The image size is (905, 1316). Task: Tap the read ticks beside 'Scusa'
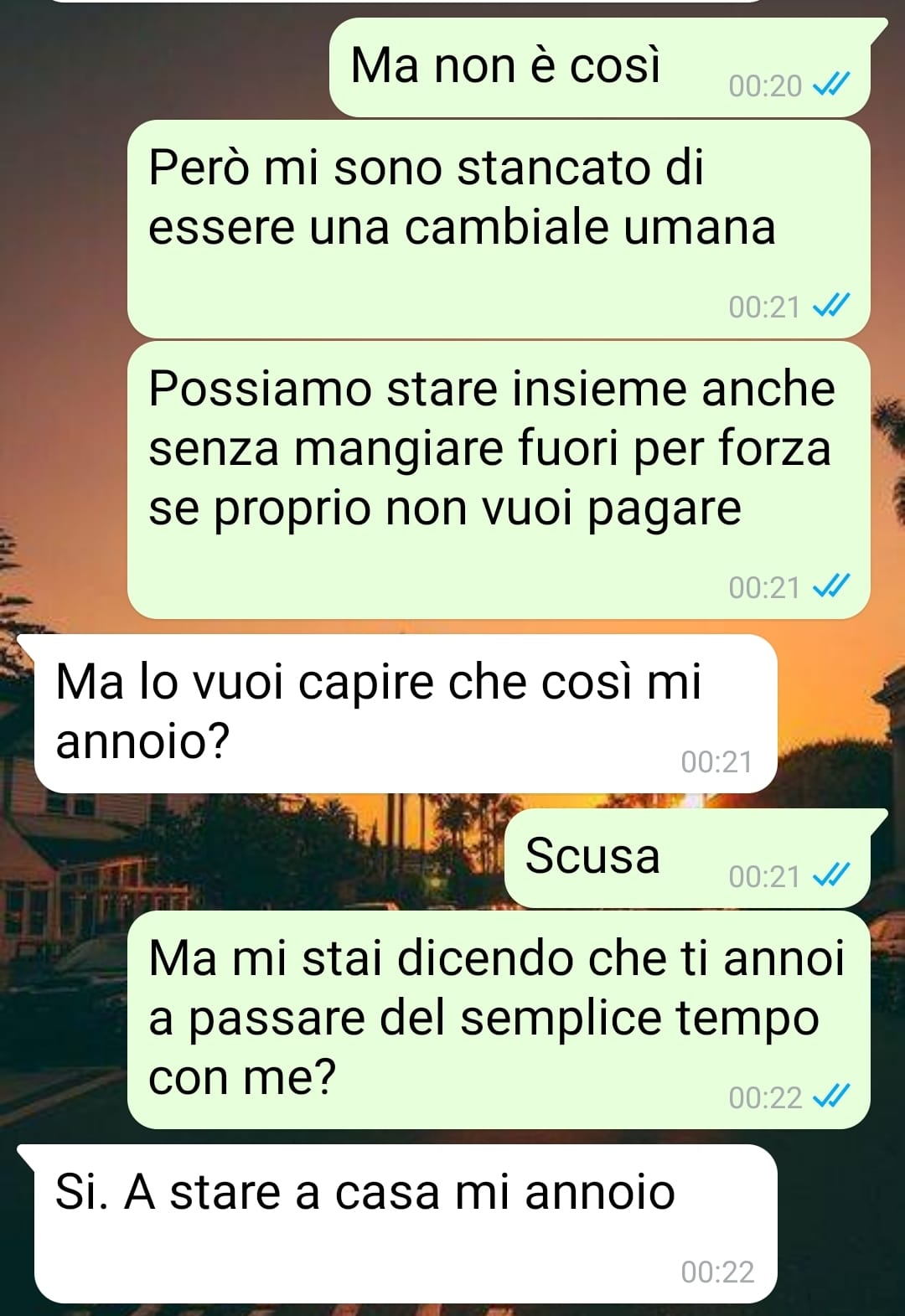pyautogui.click(x=832, y=875)
